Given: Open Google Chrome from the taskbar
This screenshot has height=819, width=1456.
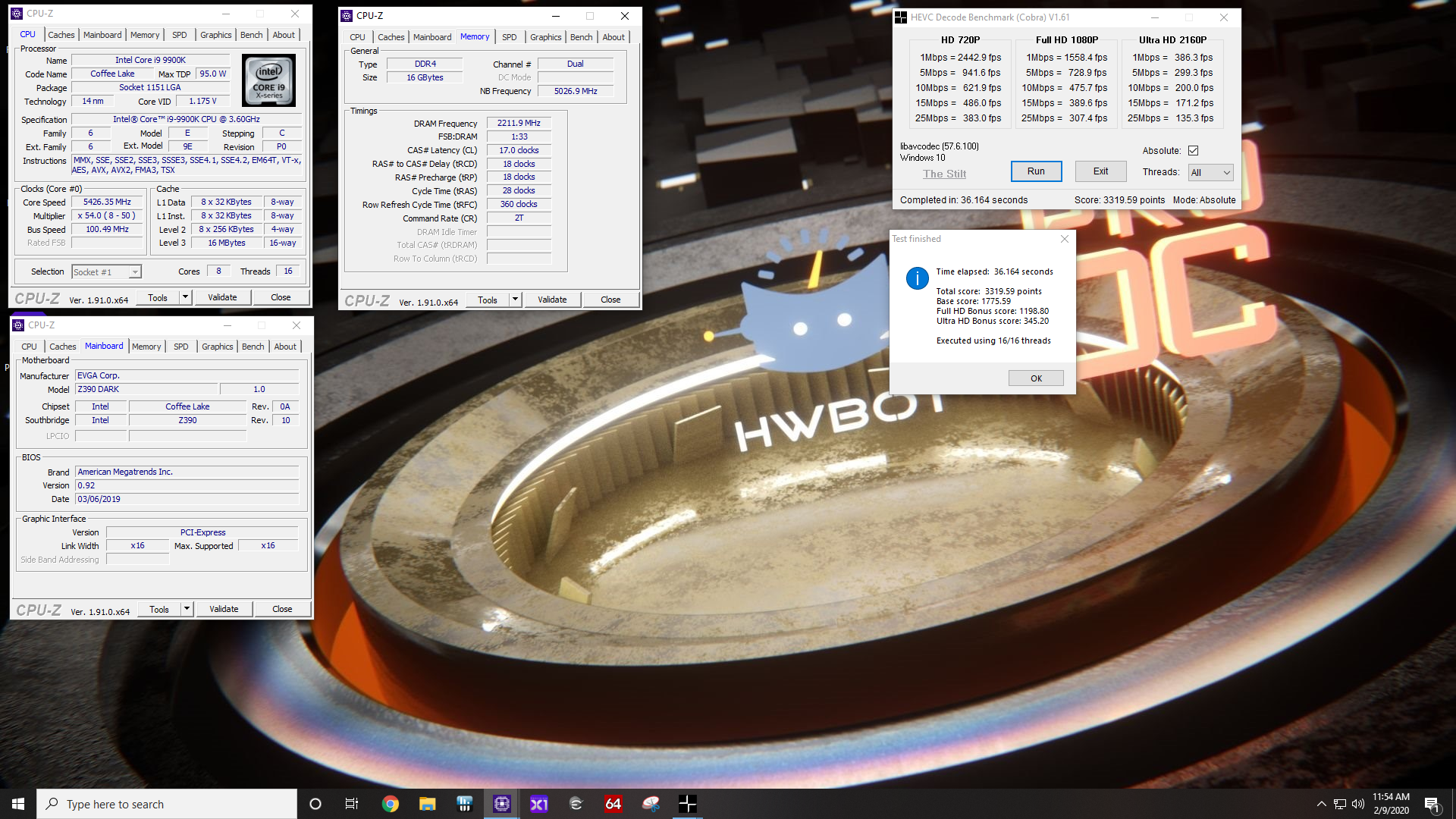Looking at the screenshot, I should [391, 804].
